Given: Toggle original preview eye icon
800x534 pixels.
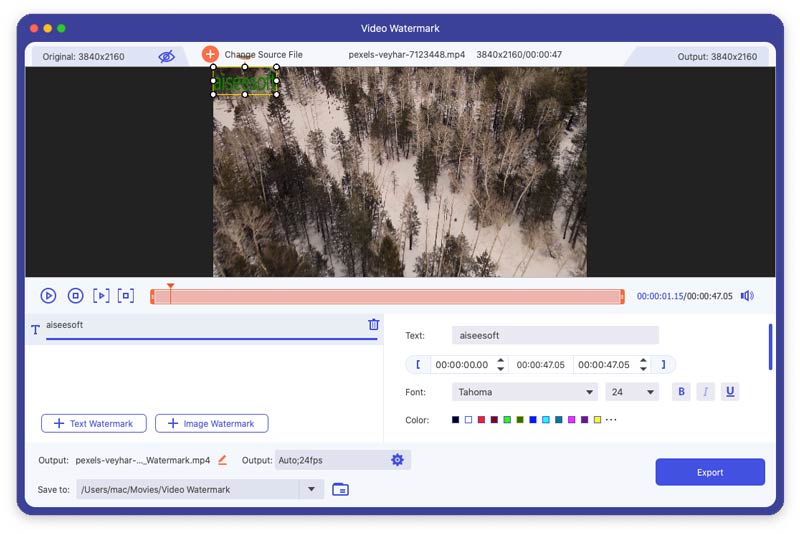Looking at the screenshot, I should click(166, 57).
